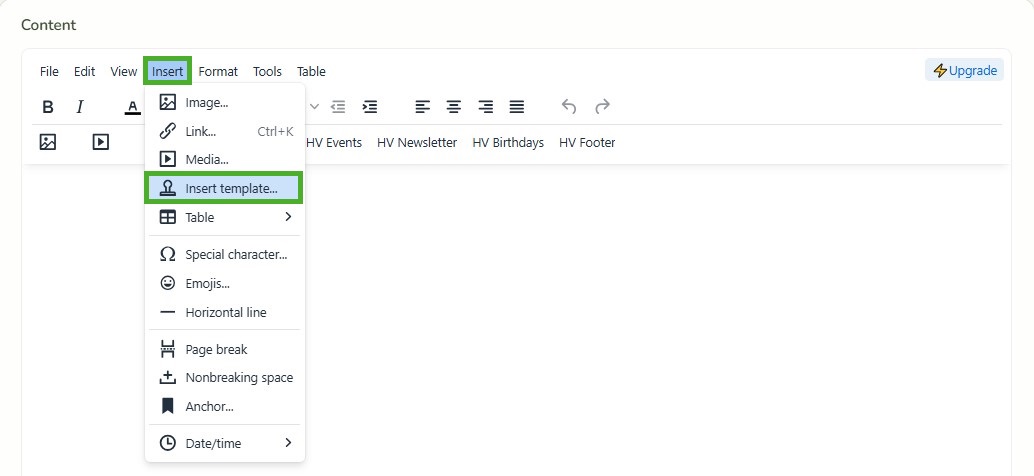Choose Media... from Insert menu

click(x=224, y=160)
